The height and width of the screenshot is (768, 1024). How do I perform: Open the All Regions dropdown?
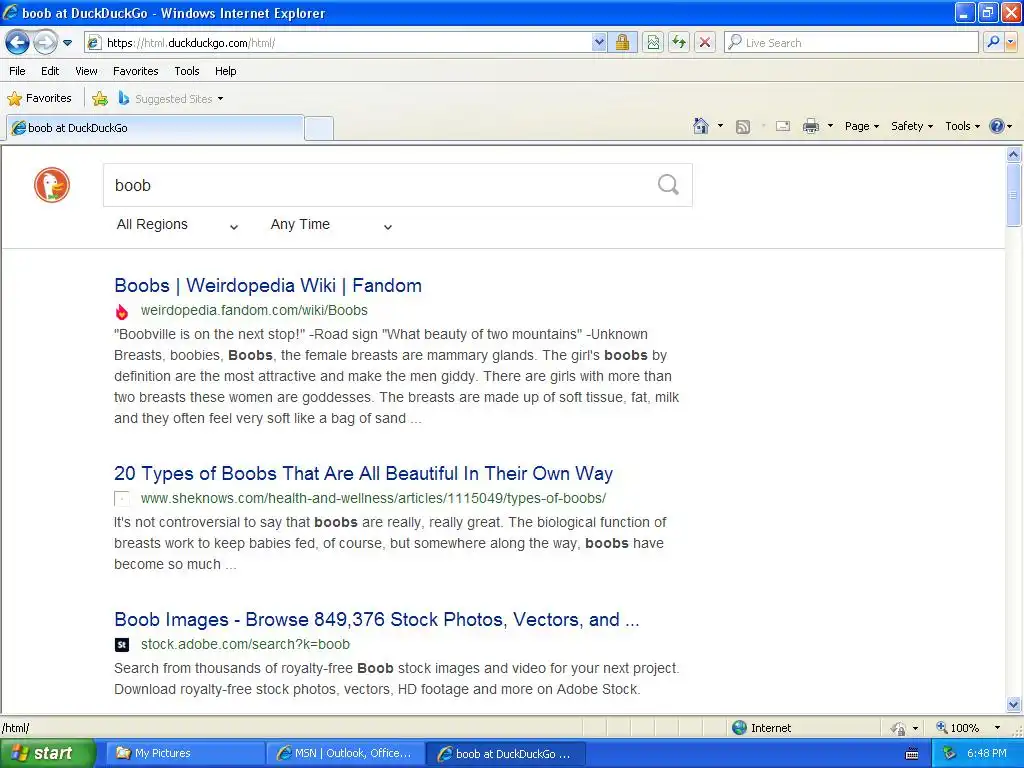pyautogui.click(x=177, y=225)
